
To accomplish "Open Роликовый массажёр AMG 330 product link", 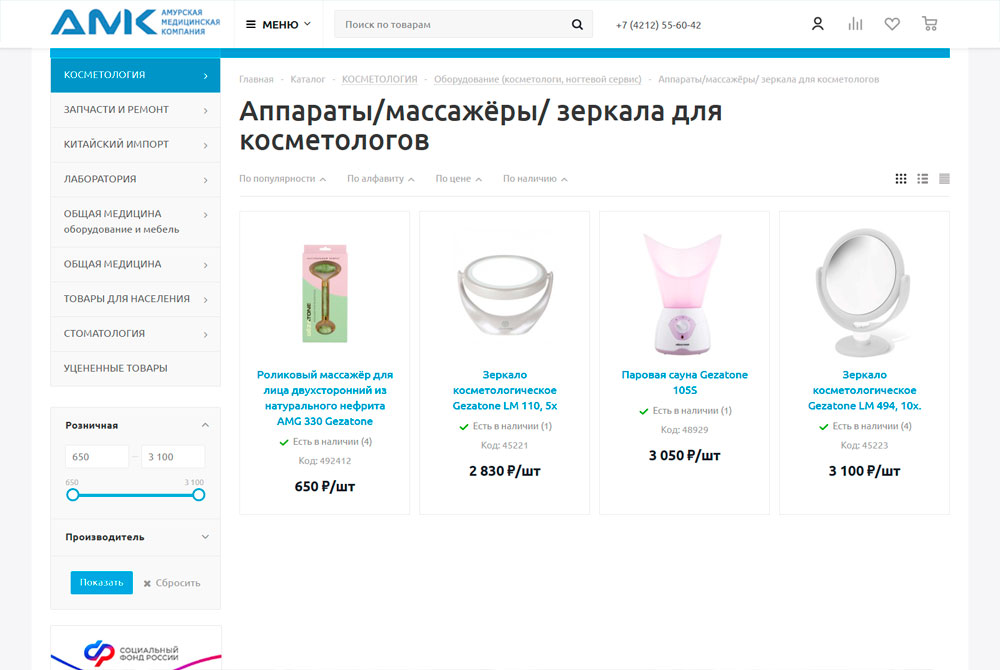I will pyautogui.click(x=325, y=398).
